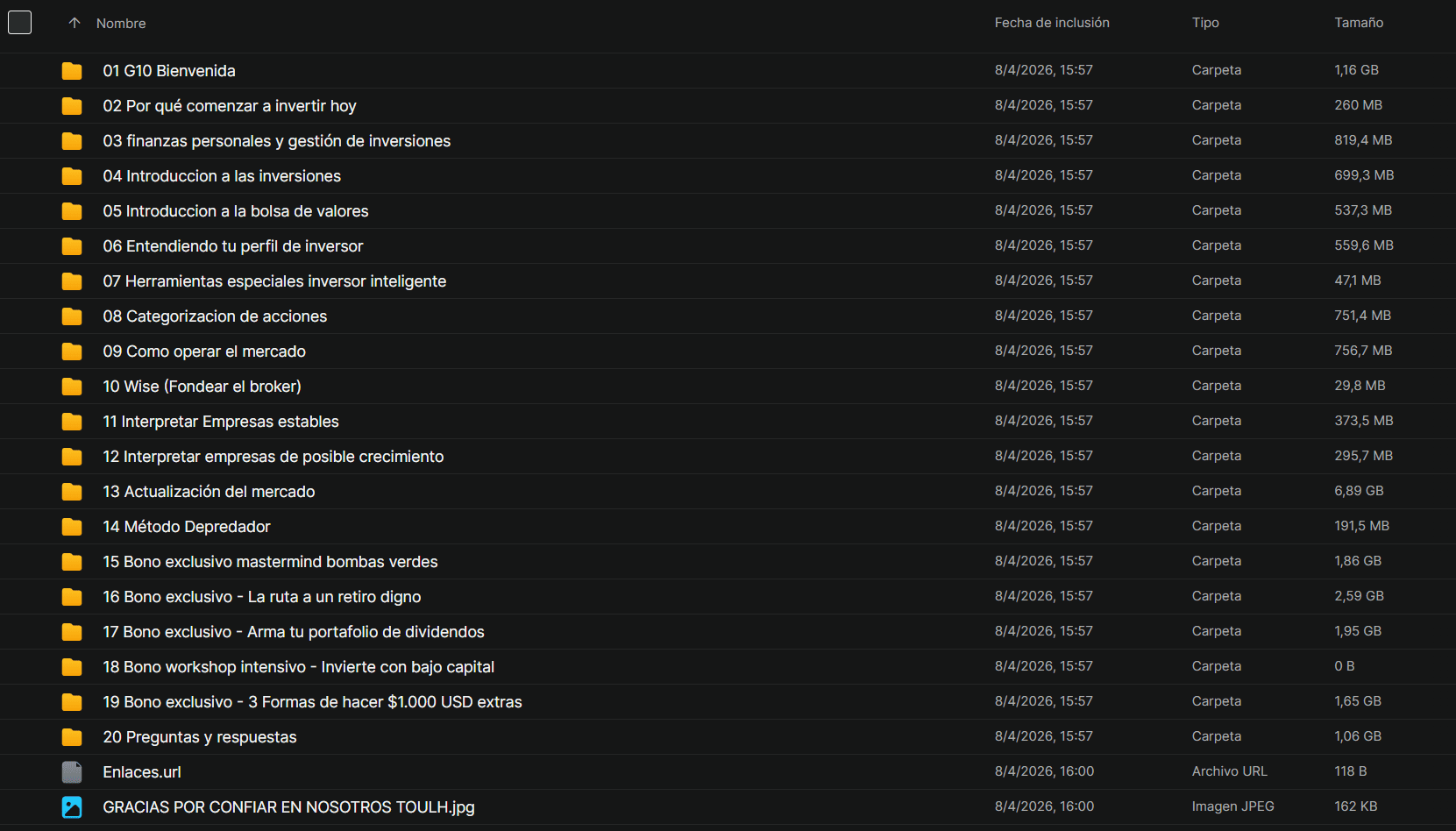Click folder icon of 20 Preguntas y respuestas

pyautogui.click(x=72, y=737)
